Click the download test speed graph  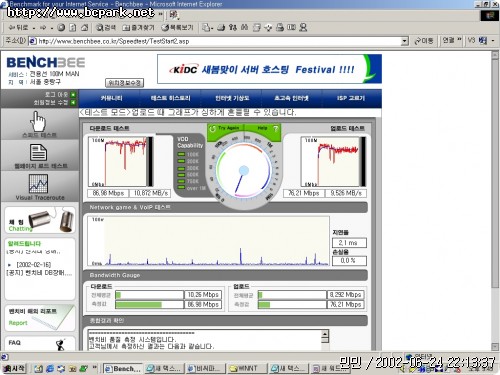121,162
